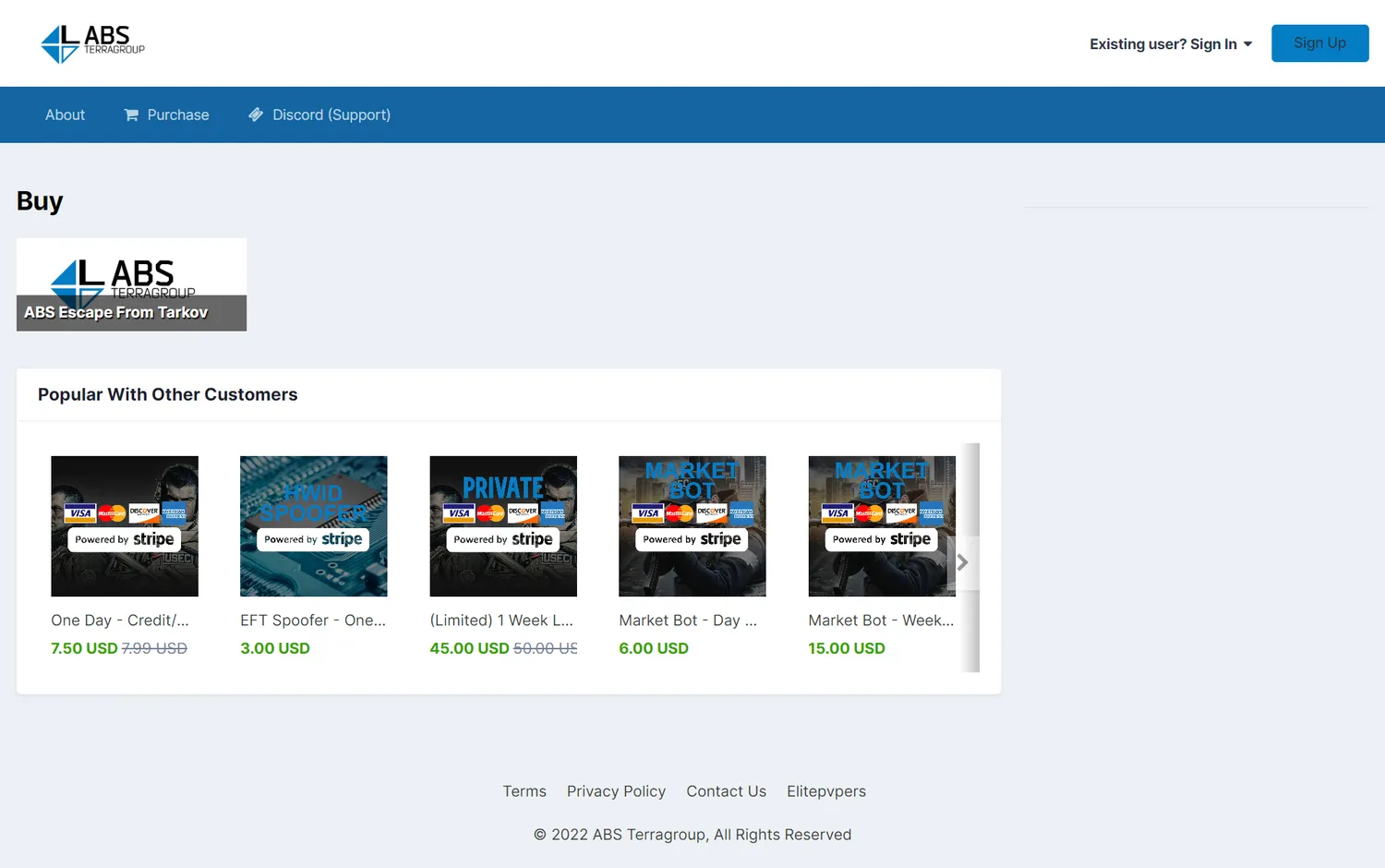1385x868 pixels.
Task: Click the 'One Day - Credit/...' product title
Action: (x=120, y=621)
